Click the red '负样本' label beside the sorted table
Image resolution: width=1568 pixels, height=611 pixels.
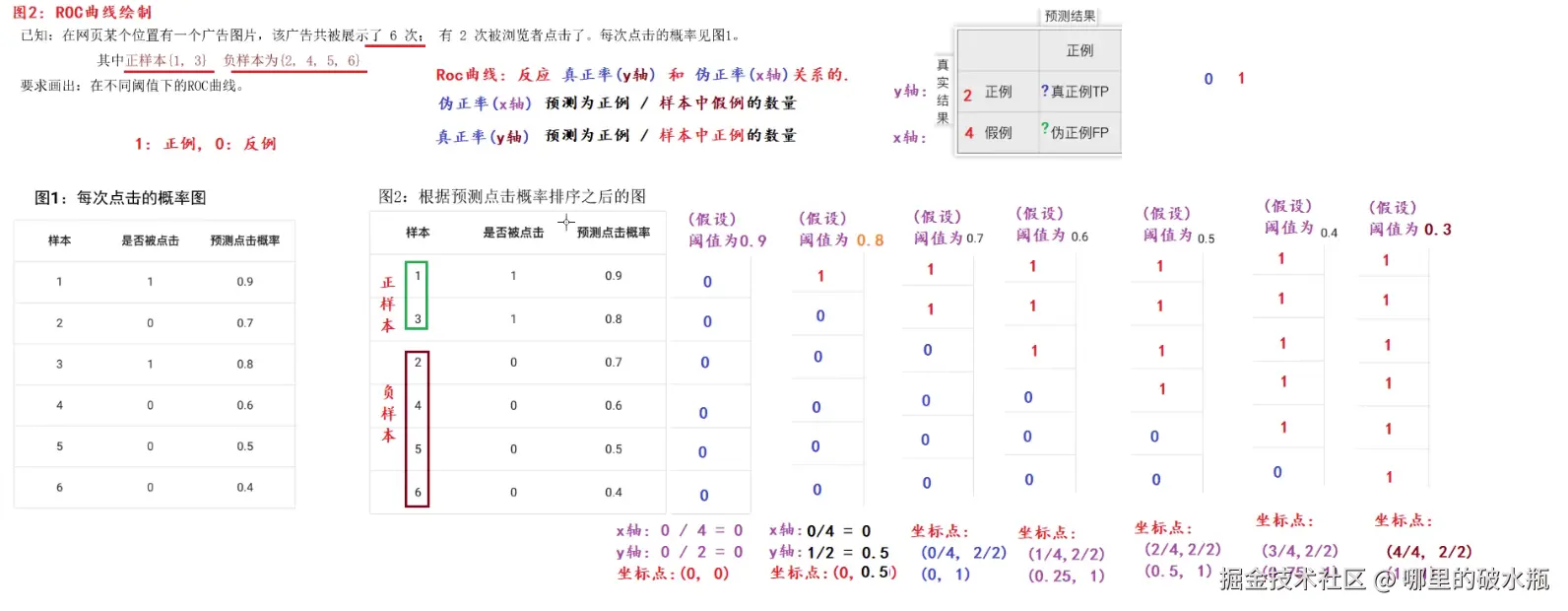click(388, 414)
